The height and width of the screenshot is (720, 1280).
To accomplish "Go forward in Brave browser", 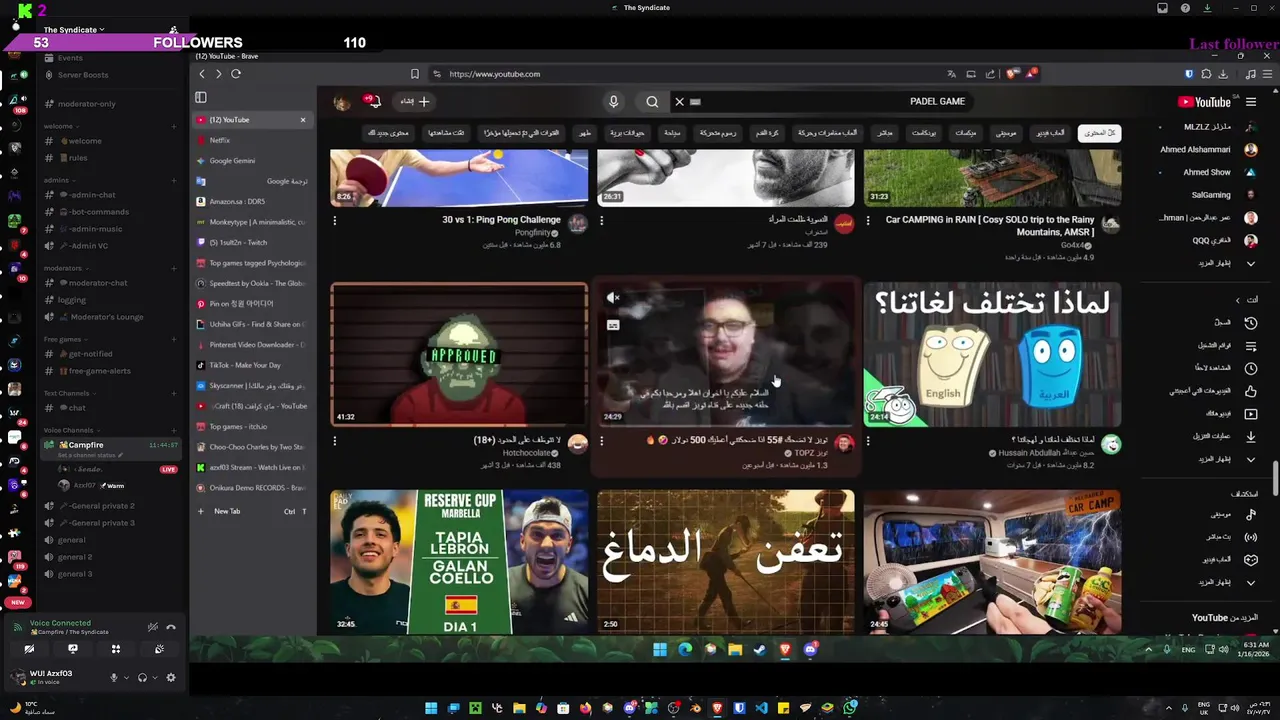I will coord(218,74).
